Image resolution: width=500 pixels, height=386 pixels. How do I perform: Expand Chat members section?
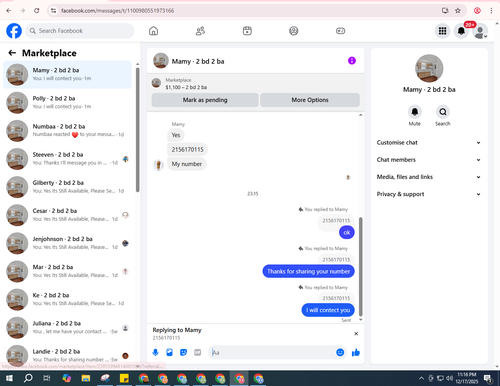pyautogui.click(x=429, y=160)
